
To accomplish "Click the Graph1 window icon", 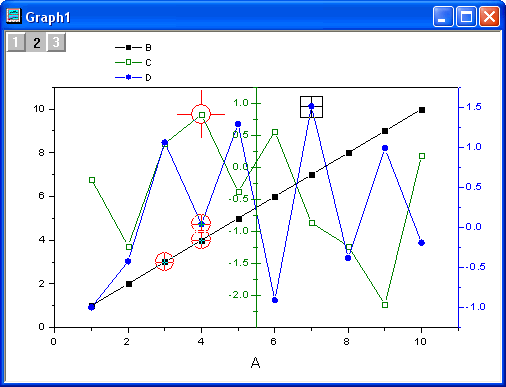I will (14, 16).
